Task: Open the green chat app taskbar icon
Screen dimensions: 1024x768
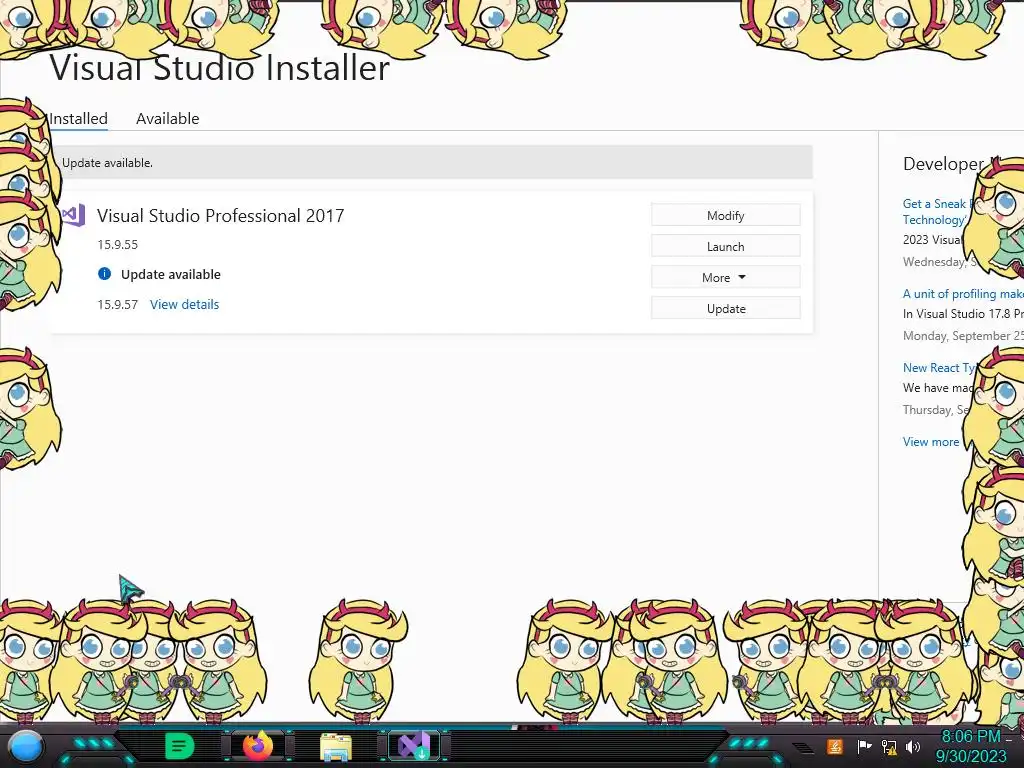Action: click(180, 746)
